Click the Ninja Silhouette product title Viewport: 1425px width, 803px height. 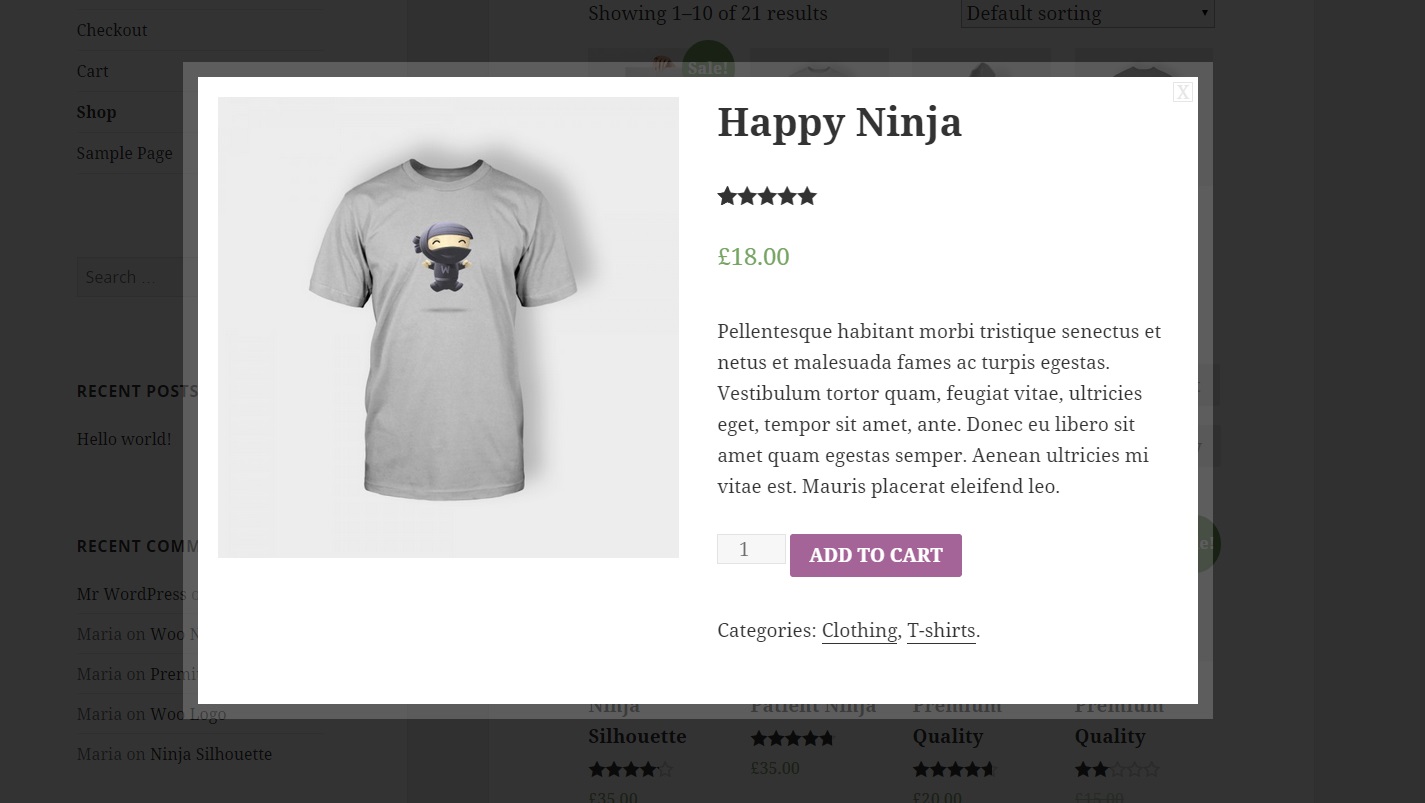[637, 736]
